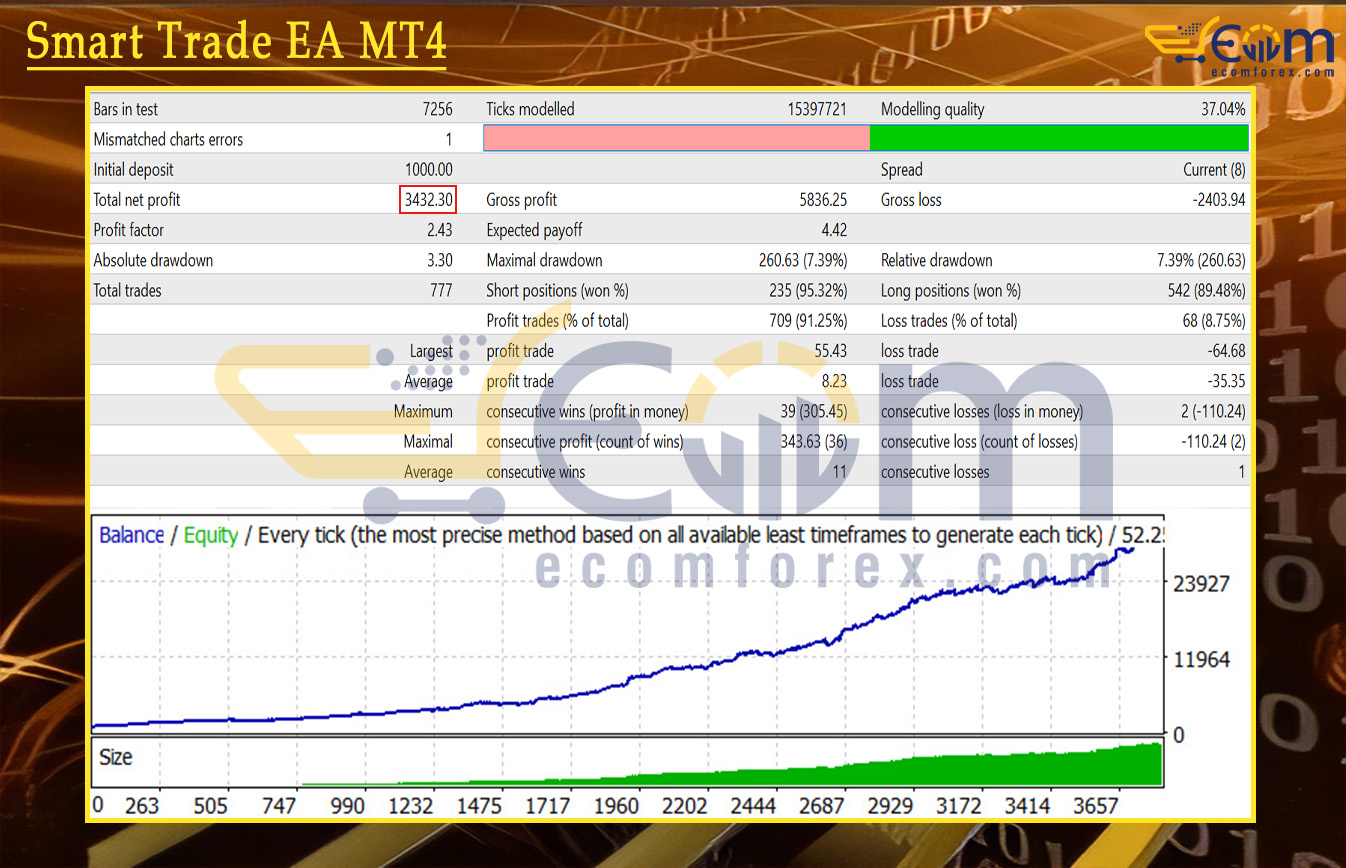Image resolution: width=1346 pixels, height=868 pixels.
Task: Click the Profit factor value 2.43
Action: (439, 230)
